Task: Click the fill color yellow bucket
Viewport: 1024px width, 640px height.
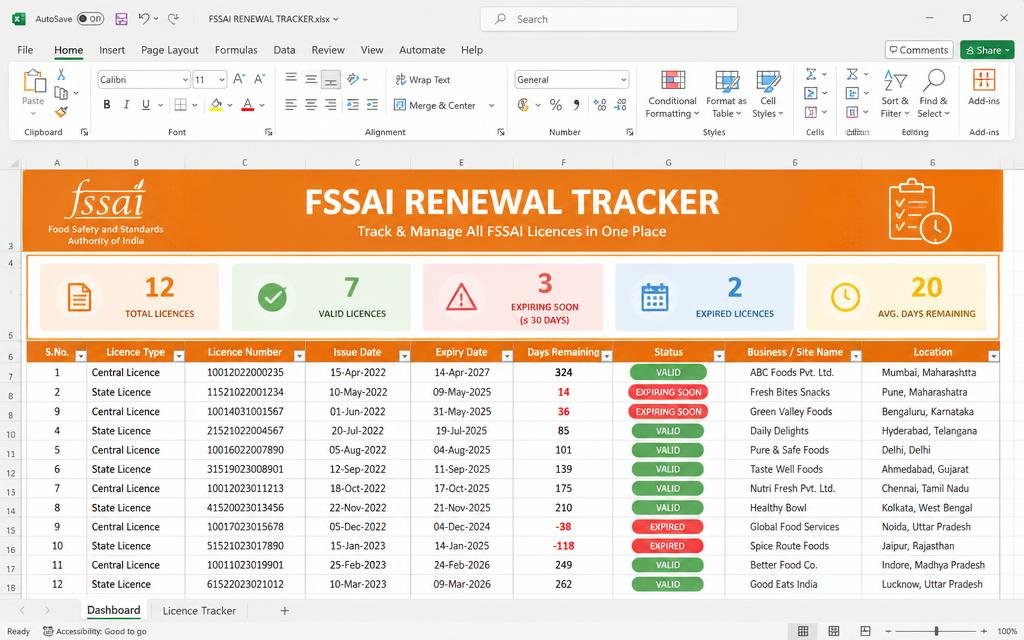Action: 216,104
